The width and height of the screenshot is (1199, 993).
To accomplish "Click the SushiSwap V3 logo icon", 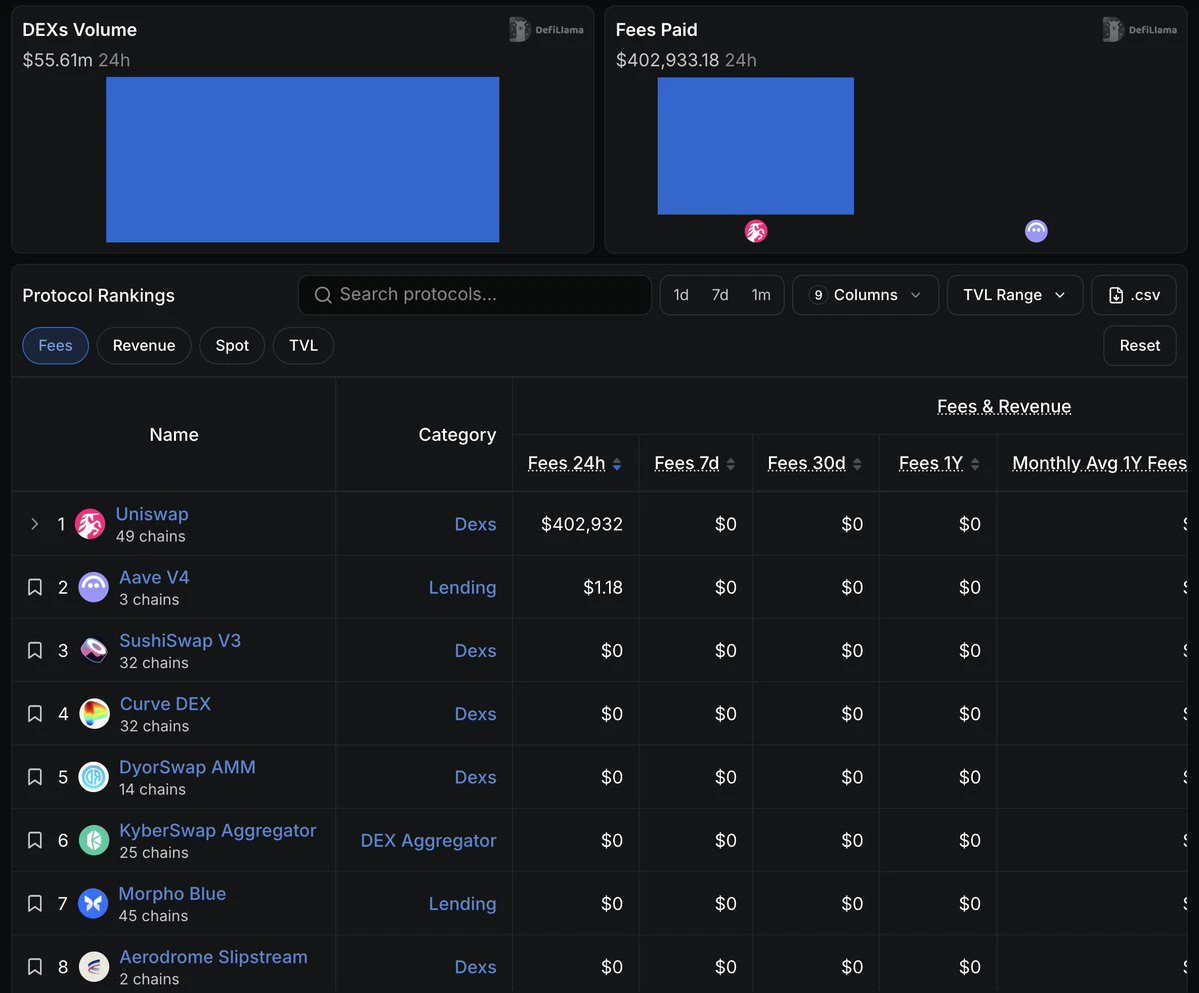I will click(x=93, y=651).
